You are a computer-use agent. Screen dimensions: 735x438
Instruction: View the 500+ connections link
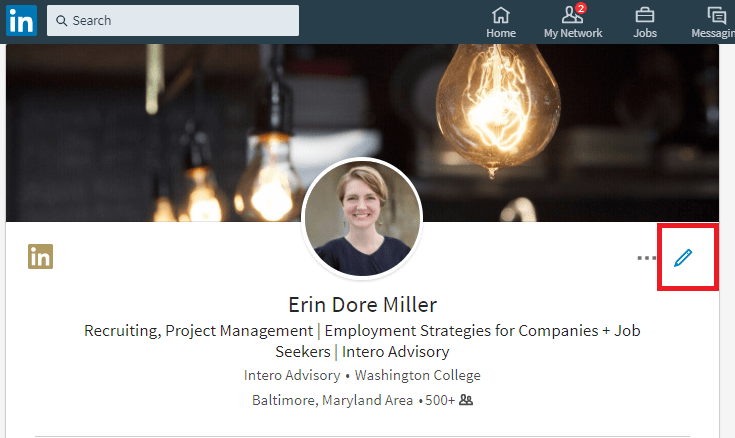[x=440, y=400]
